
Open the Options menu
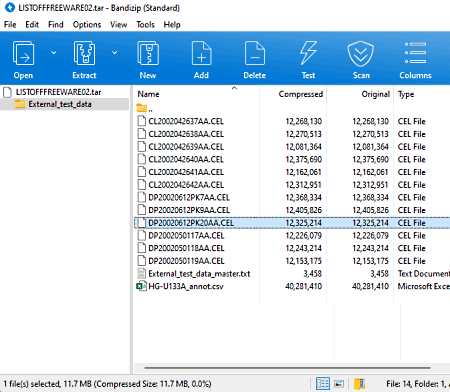pyautogui.click(x=87, y=25)
